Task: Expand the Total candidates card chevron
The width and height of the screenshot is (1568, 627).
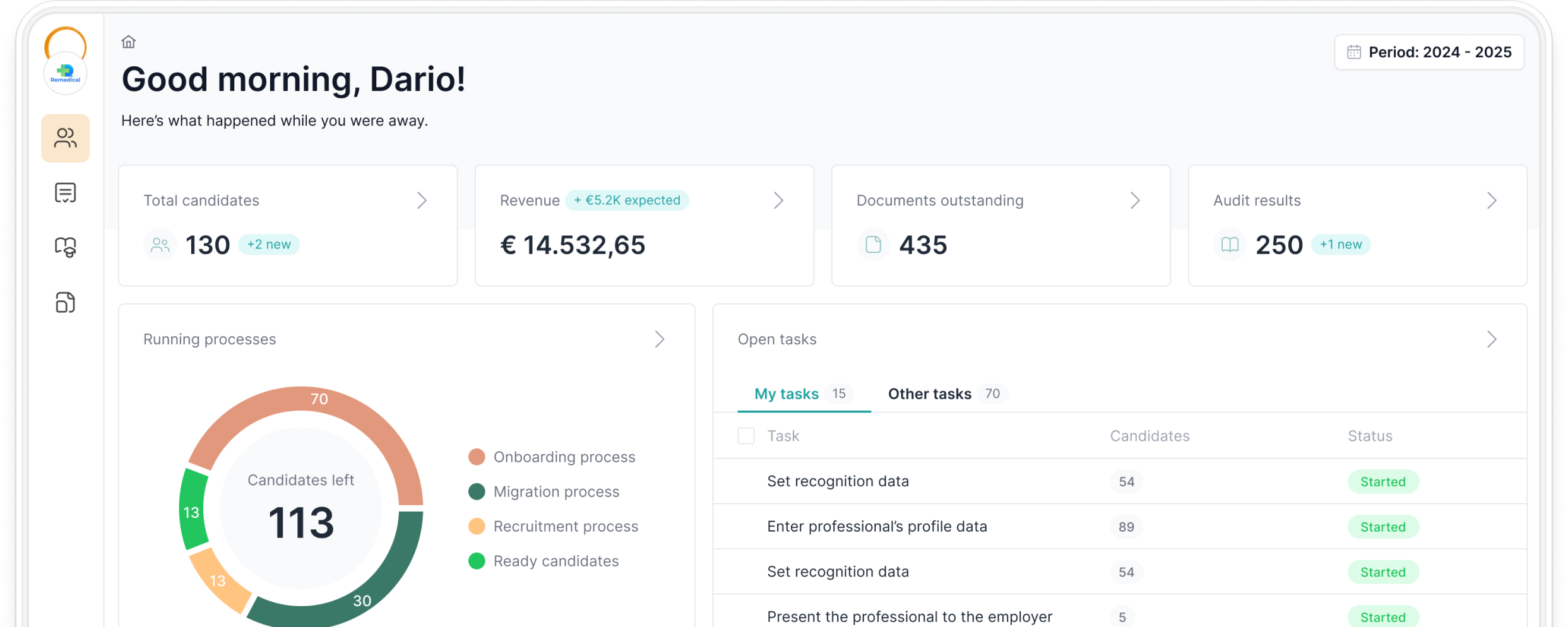Action: (x=422, y=201)
